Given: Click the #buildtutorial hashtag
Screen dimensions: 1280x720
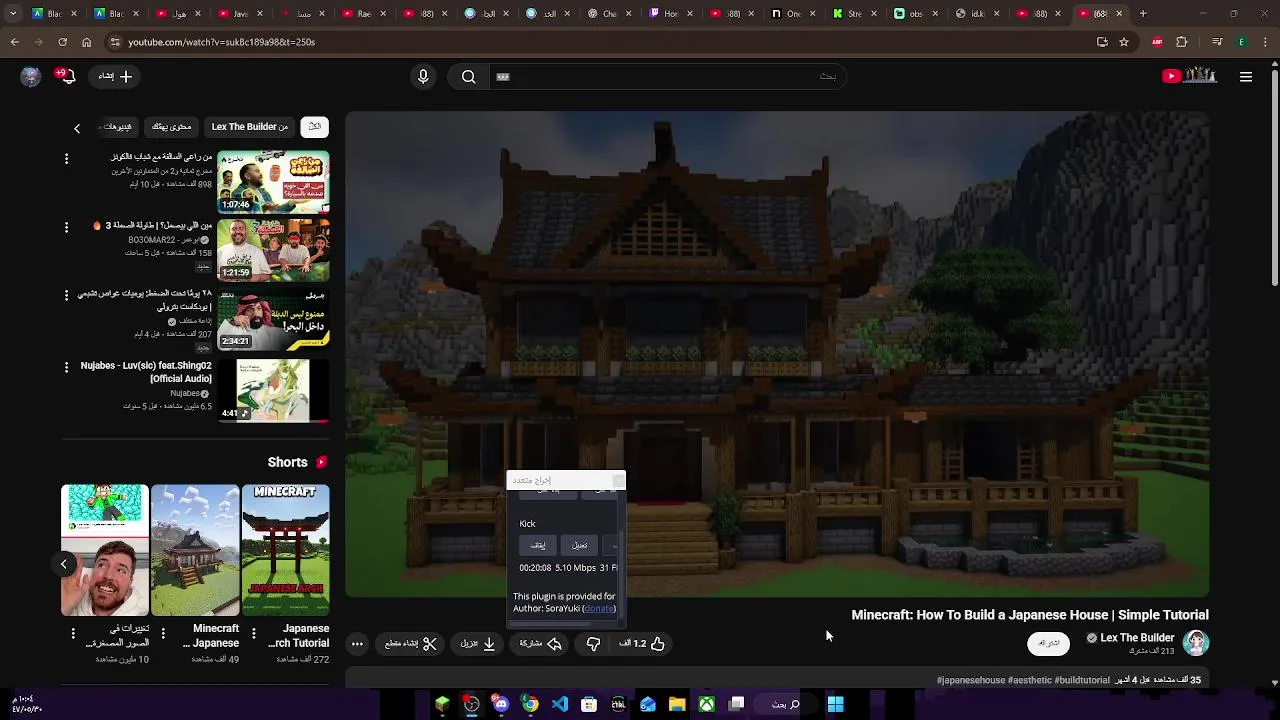Looking at the screenshot, I should tap(1082, 680).
